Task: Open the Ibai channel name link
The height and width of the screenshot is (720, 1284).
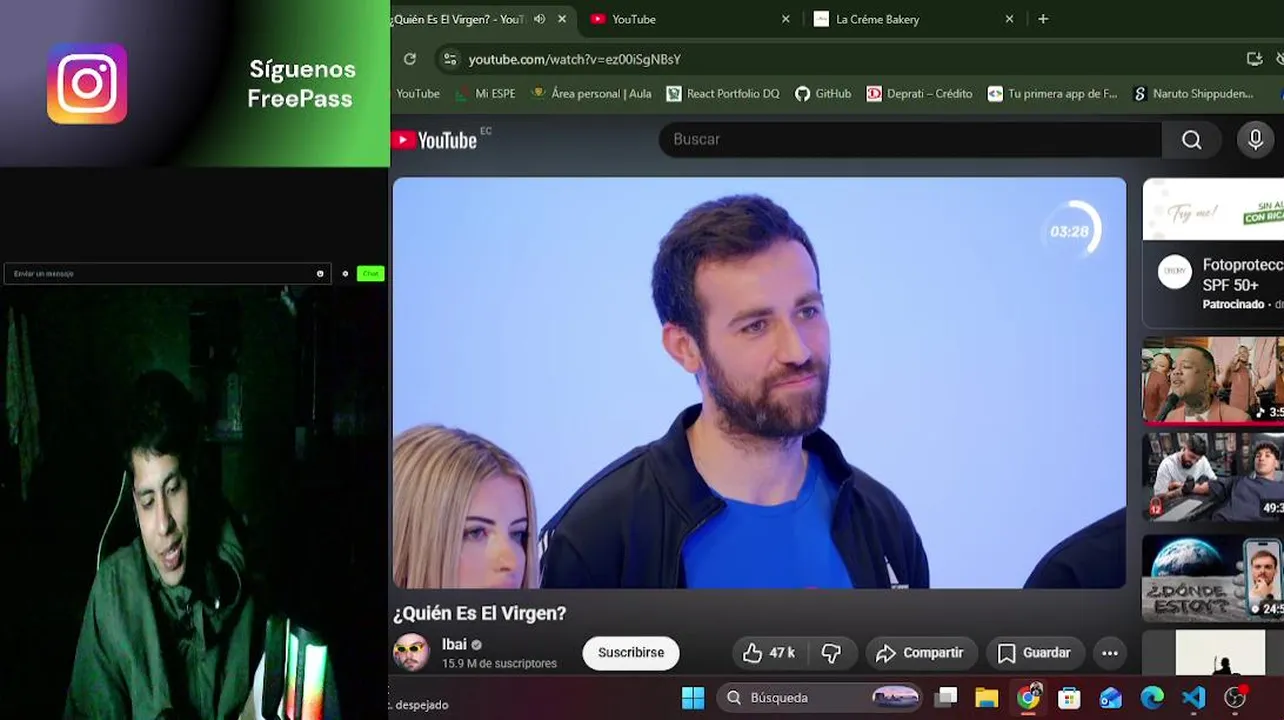Action: (454, 644)
